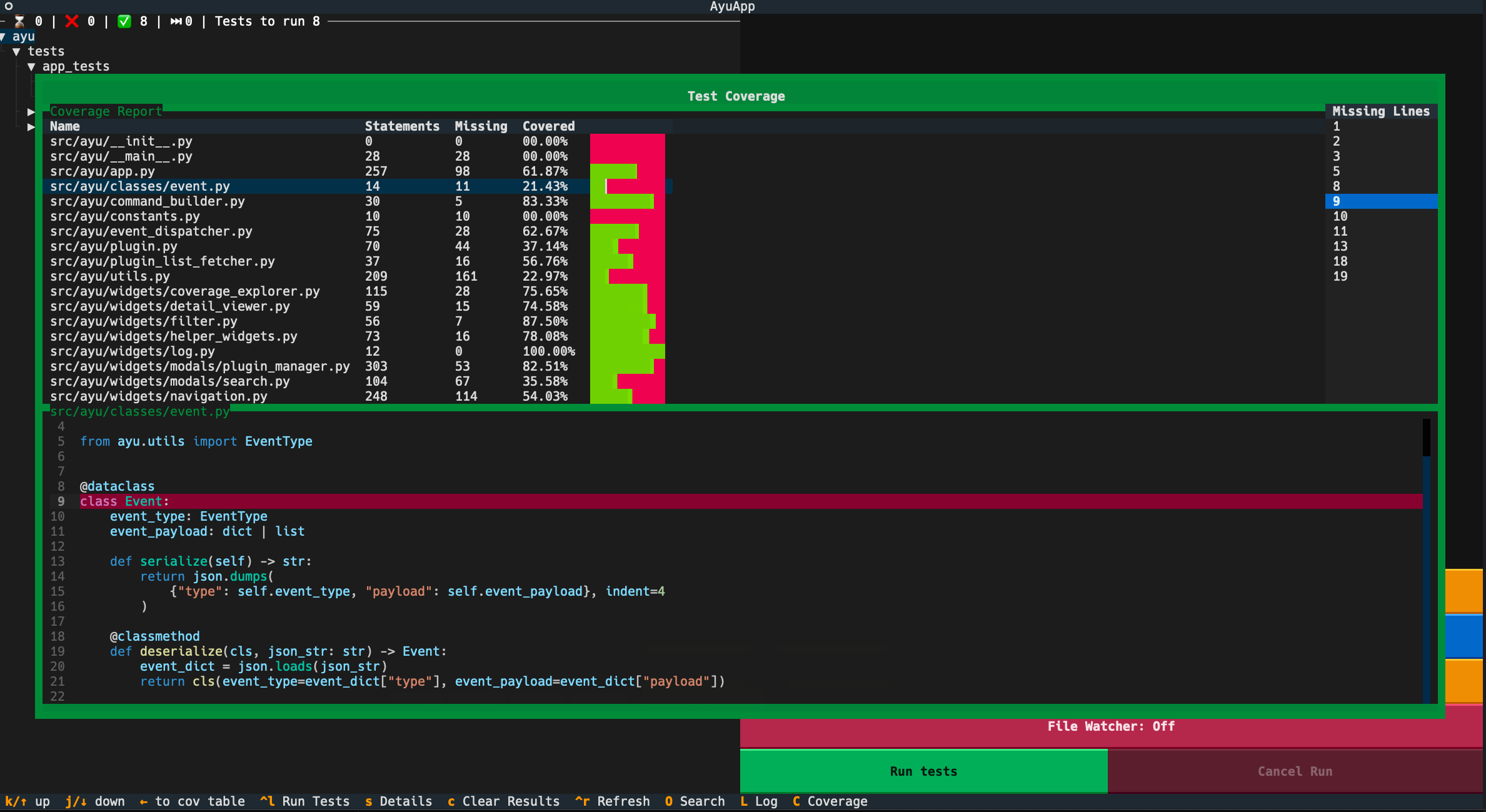1486x812 pixels.
Task: Click Search shortcut in footer bar
Action: [695, 801]
